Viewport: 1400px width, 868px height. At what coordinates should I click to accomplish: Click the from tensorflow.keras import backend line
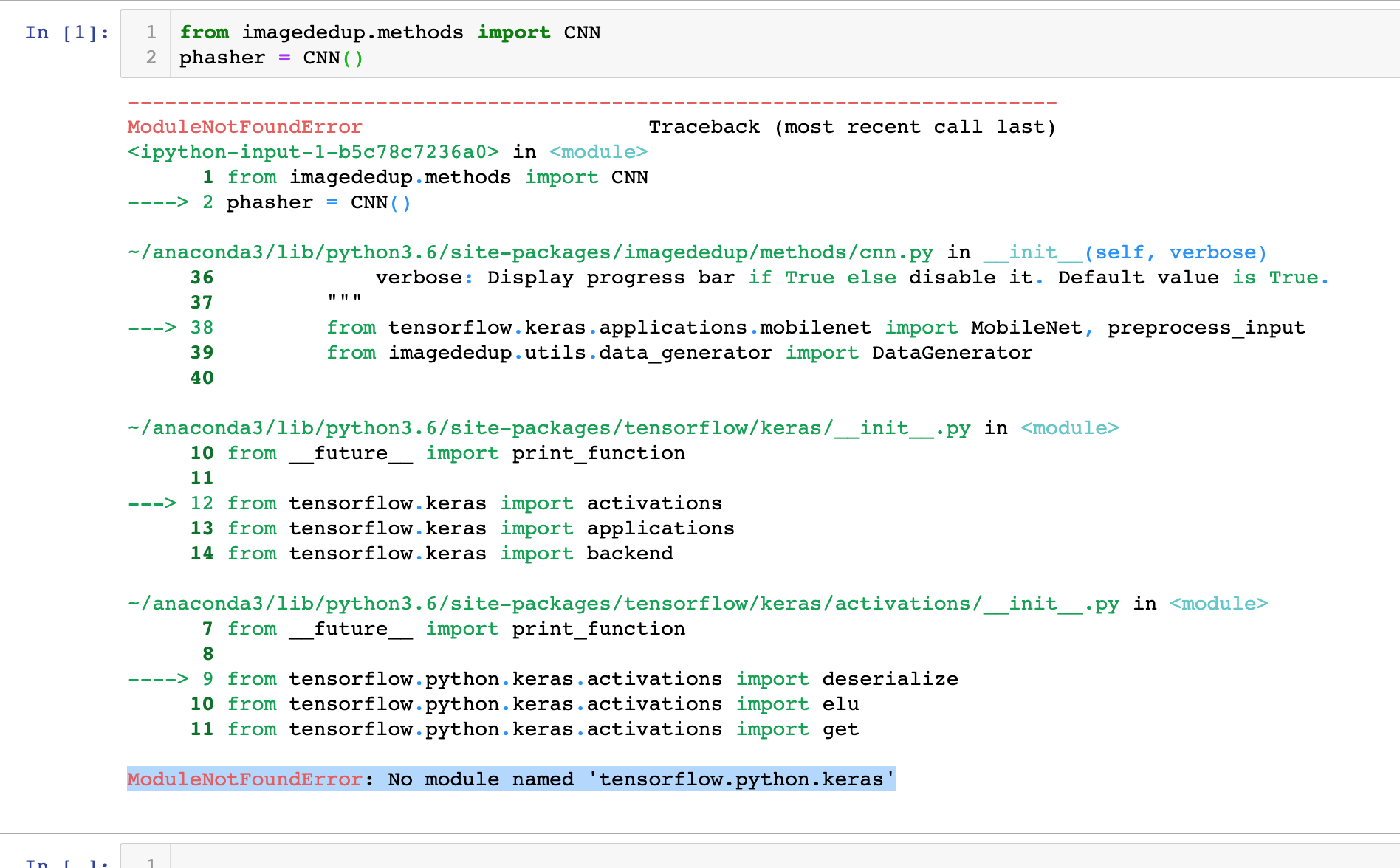450,553
